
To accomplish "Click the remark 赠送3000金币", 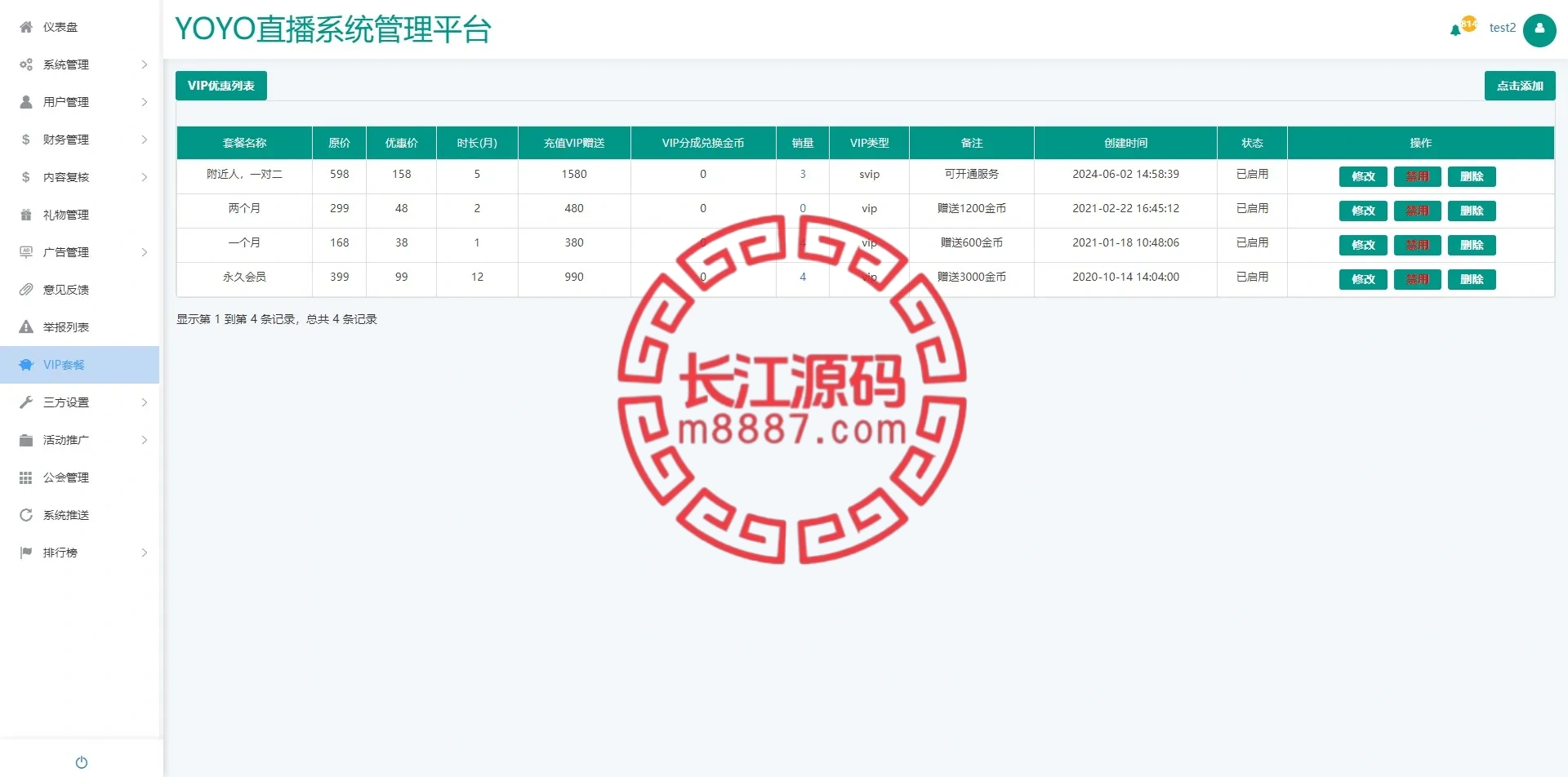I will pyautogui.click(x=972, y=277).
